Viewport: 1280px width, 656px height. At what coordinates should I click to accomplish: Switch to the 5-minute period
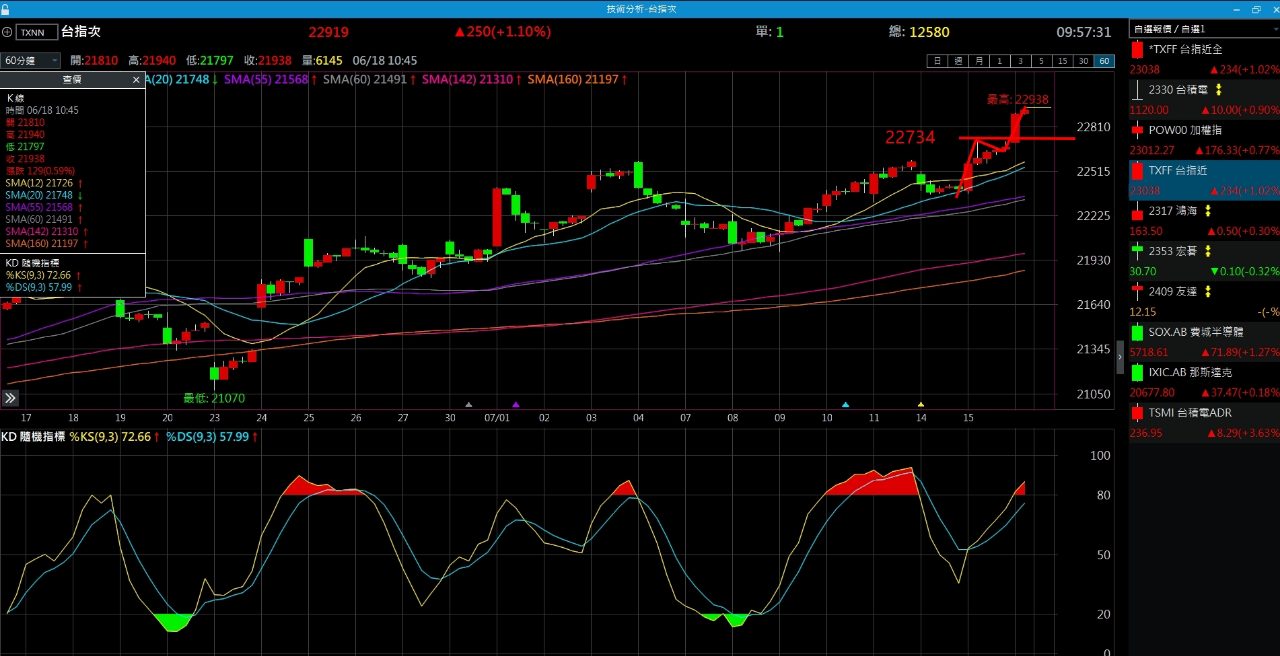coord(1041,61)
